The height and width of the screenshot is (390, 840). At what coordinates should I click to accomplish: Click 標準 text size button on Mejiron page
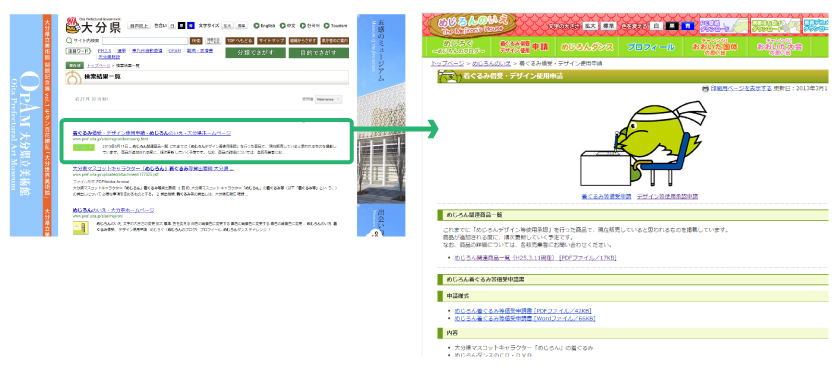[x=608, y=25]
